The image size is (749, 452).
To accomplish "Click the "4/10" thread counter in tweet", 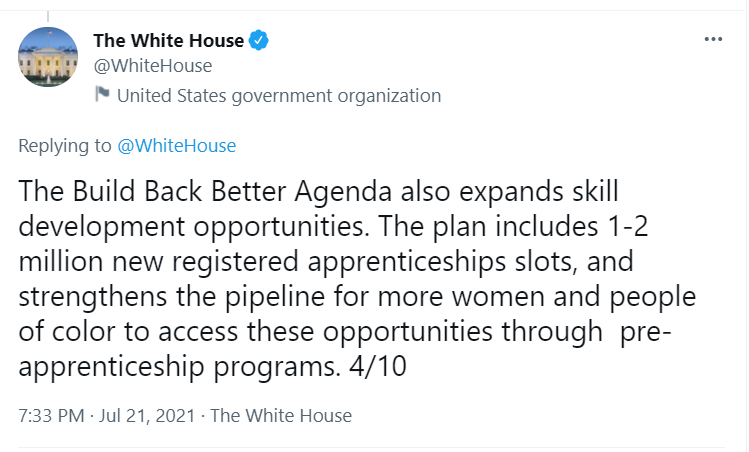I will [378, 366].
